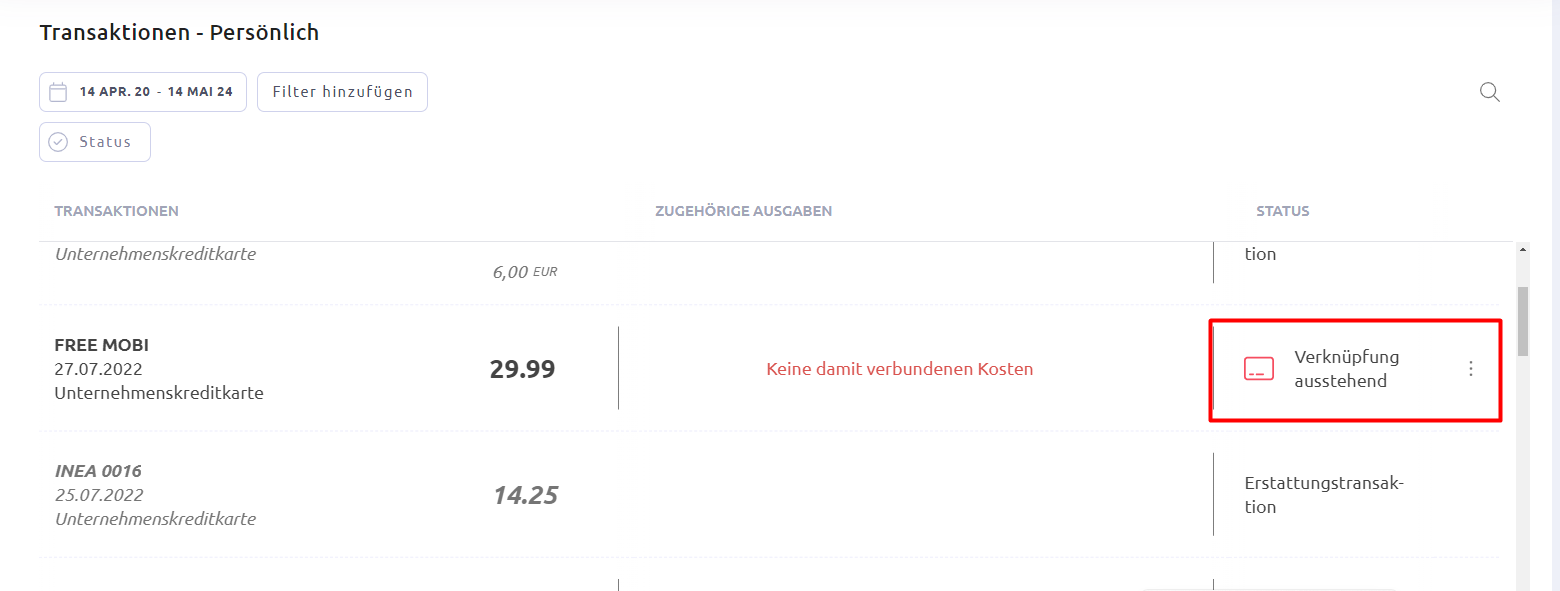Open the search magnifier icon
Image resolution: width=1560 pixels, height=591 pixels.
(1489, 92)
